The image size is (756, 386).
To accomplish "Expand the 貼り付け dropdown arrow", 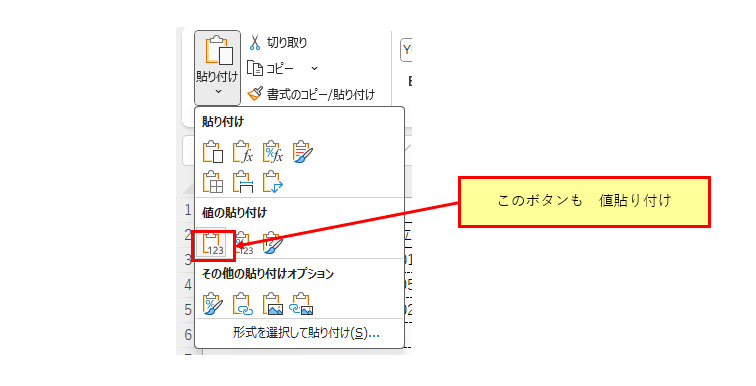I will click(218, 91).
